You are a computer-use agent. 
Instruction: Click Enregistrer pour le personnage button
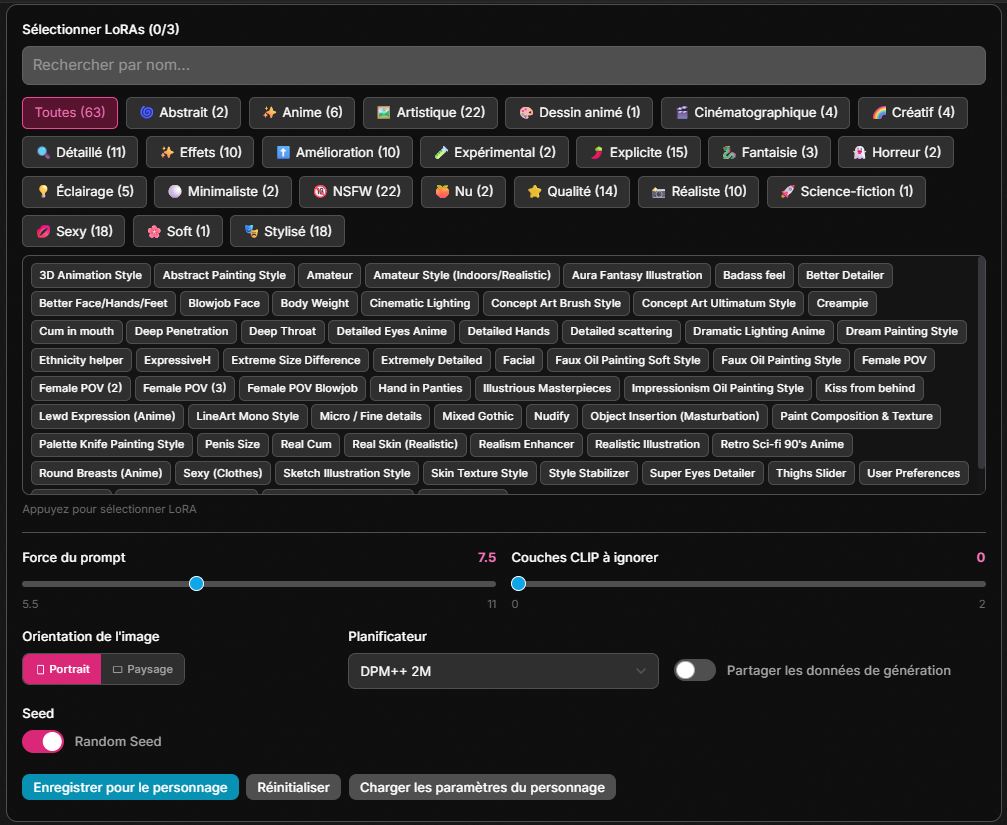coord(130,787)
